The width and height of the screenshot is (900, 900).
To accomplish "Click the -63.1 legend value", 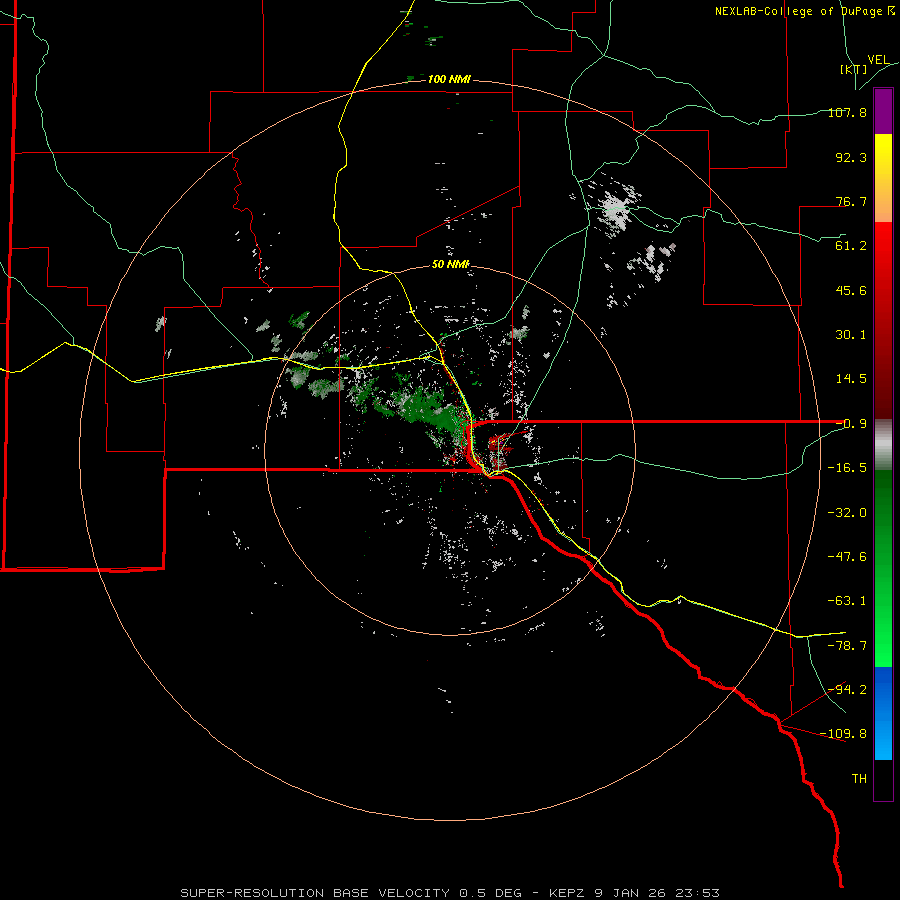I will click(x=847, y=601).
